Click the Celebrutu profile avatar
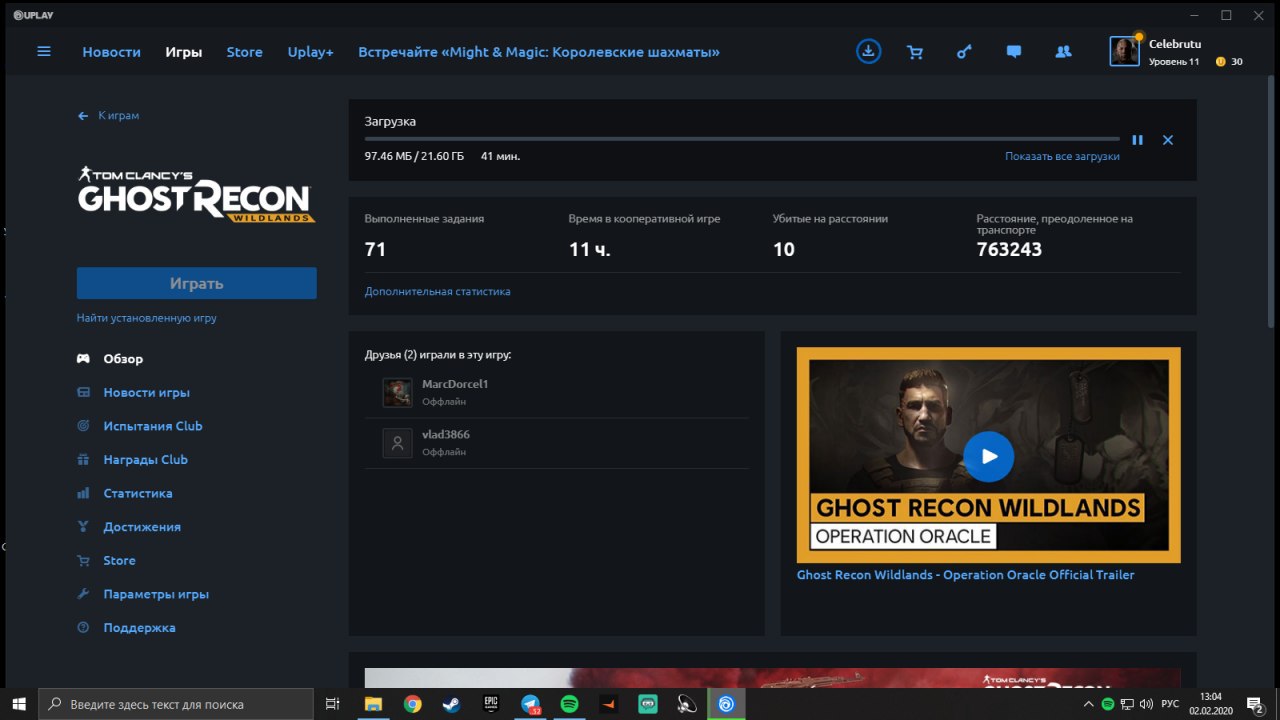 [x=1125, y=51]
